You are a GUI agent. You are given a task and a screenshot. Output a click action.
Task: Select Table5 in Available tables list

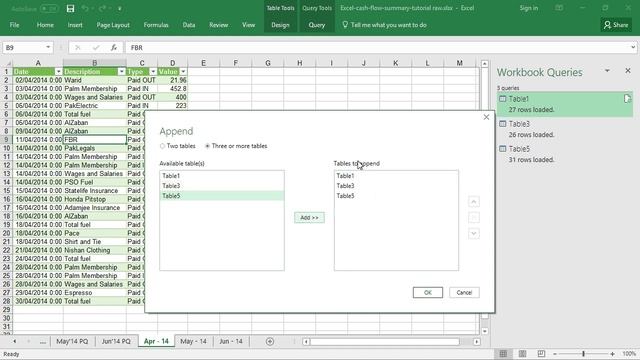point(222,196)
